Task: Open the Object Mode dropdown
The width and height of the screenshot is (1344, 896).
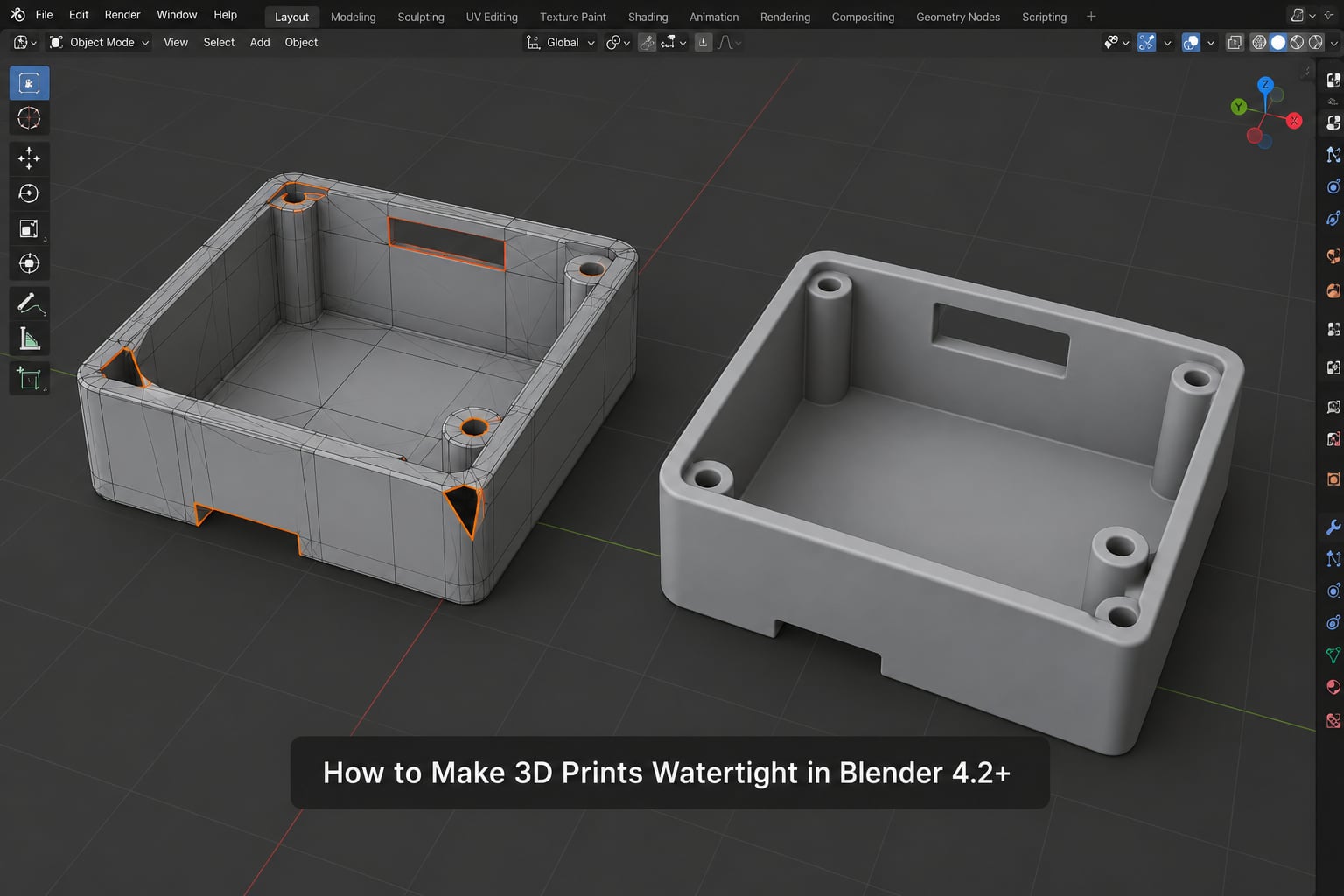Action: (x=99, y=42)
